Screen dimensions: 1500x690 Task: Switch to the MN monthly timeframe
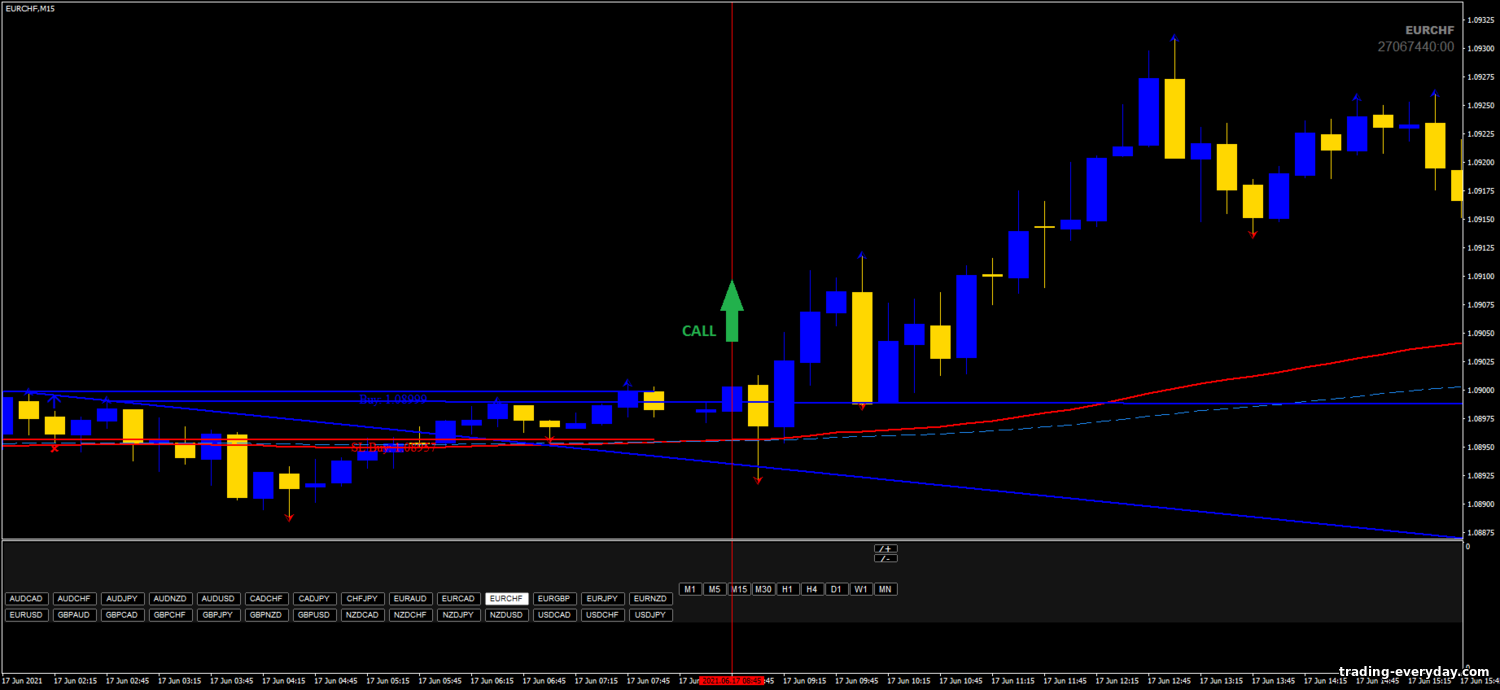(885, 589)
